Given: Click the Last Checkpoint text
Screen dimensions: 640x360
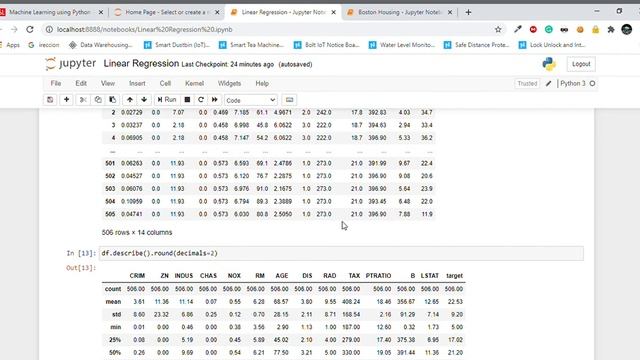Looking at the screenshot, I should coord(228,64).
